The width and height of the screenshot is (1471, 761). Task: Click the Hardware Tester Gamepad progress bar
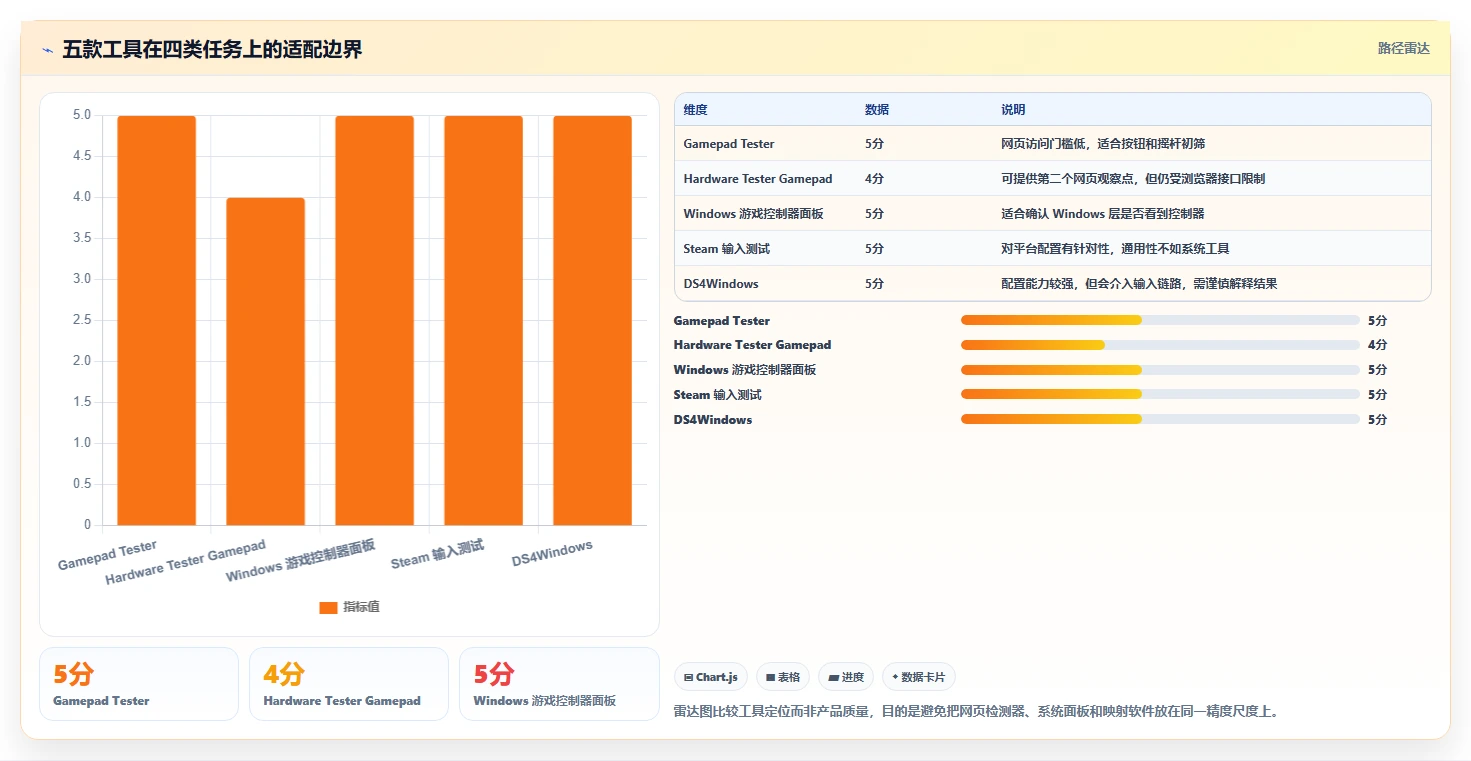[x=1160, y=345]
